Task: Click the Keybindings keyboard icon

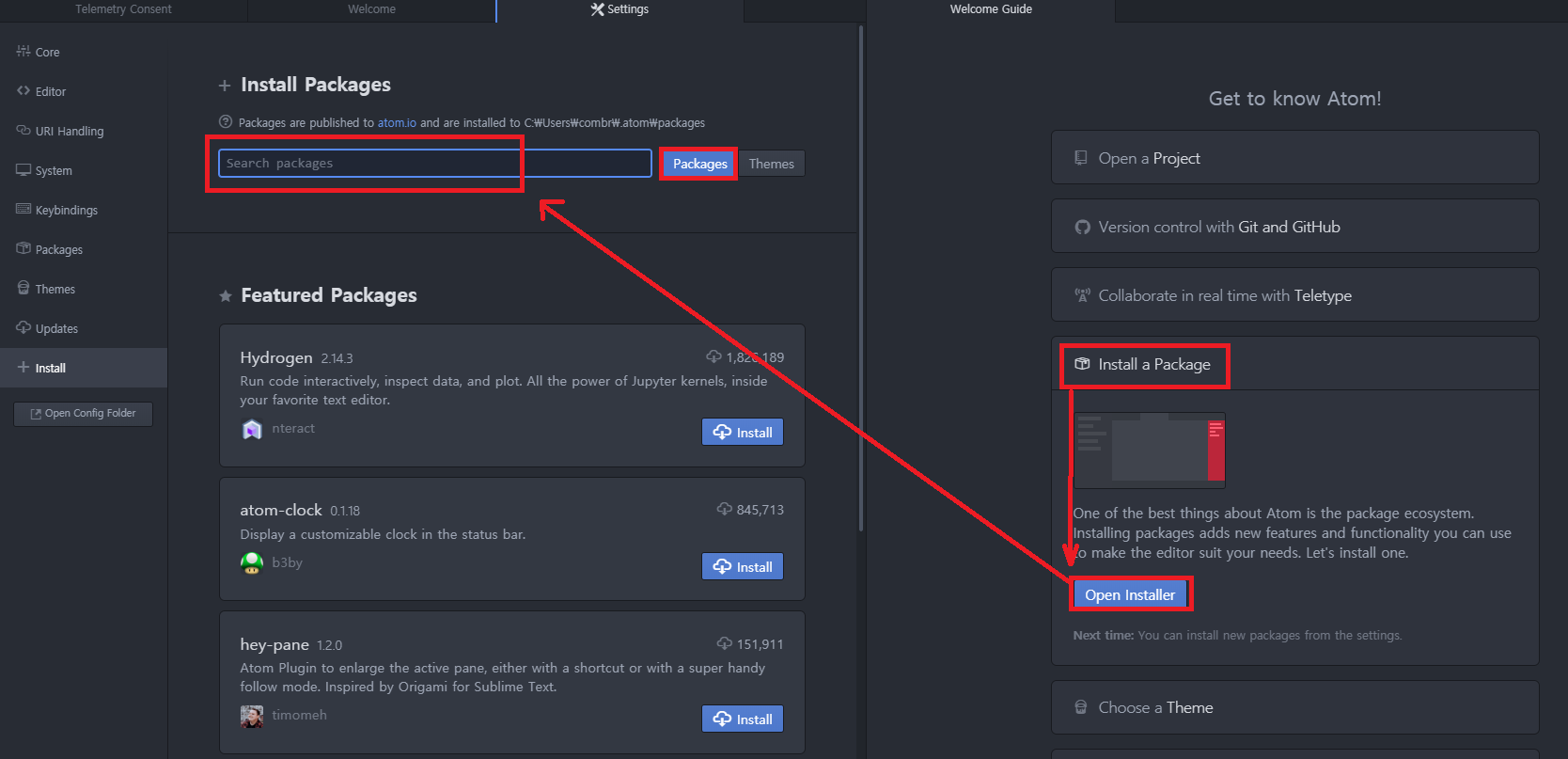Action: pos(24,209)
